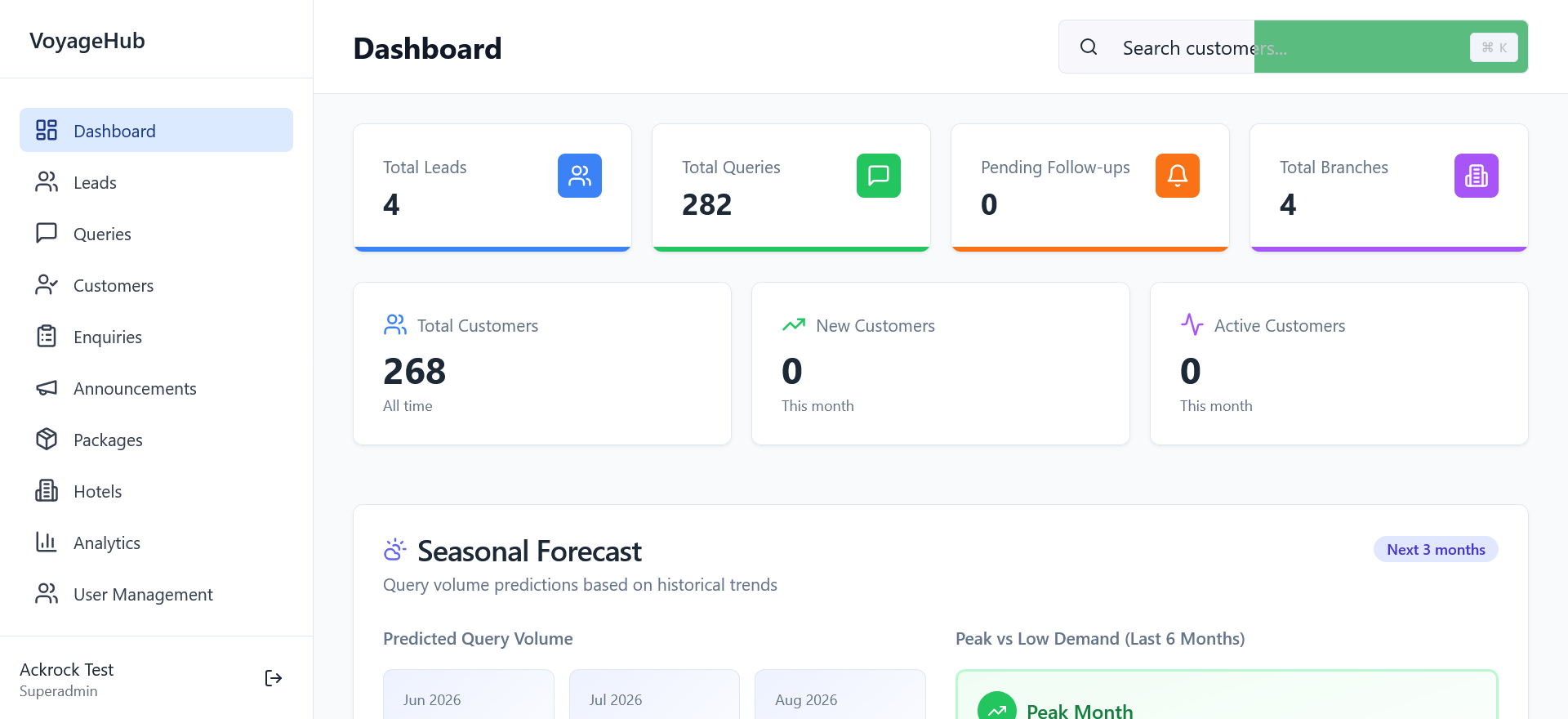Click the Analytics bar chart icon
The width and height of the screenshot is (1568, 719).
(x=47, y=542)
